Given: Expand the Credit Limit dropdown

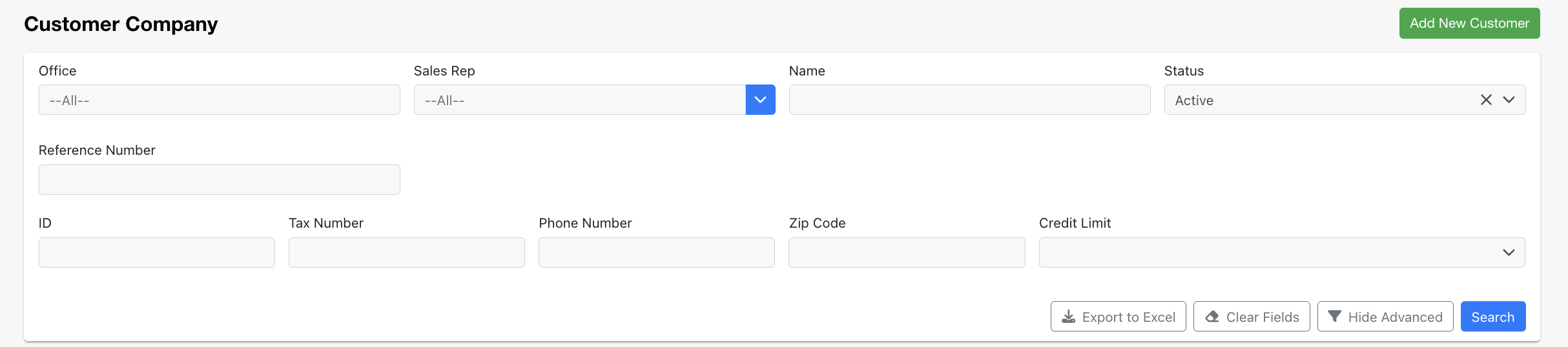Looking at the screenshot, I should (1282, 252).
